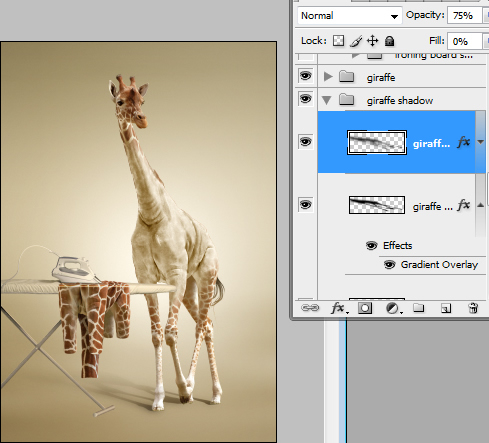Click the selected giraff... layer thumbnail
Viewport: 489px width, 443px height.
click(x=377, y=143)
